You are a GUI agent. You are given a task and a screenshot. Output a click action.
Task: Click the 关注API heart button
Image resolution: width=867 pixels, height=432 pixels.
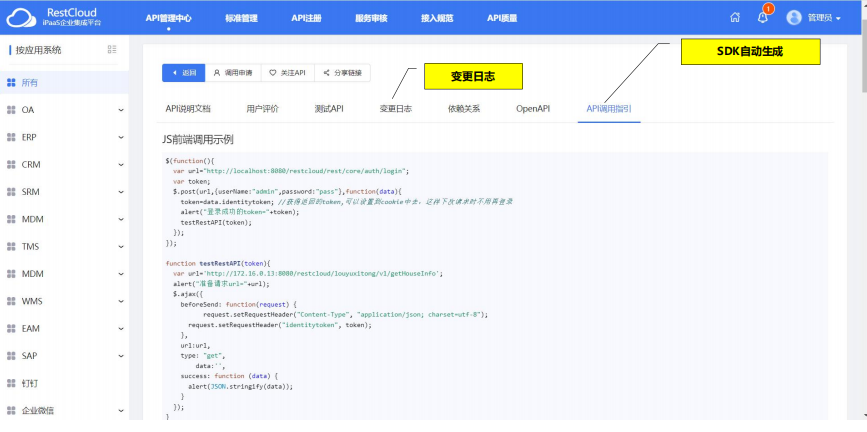pyautogui.click(x=287, y=73)
